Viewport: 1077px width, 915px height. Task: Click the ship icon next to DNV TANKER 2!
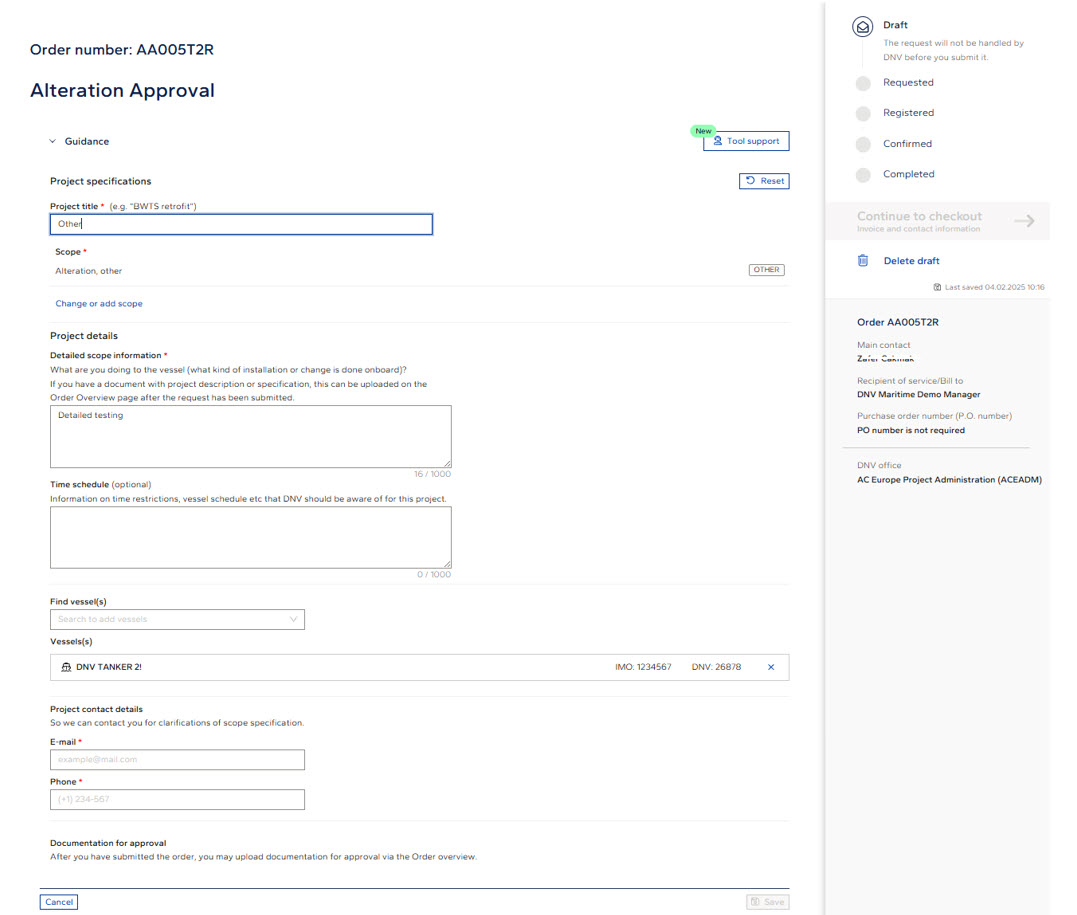point(66,667)
